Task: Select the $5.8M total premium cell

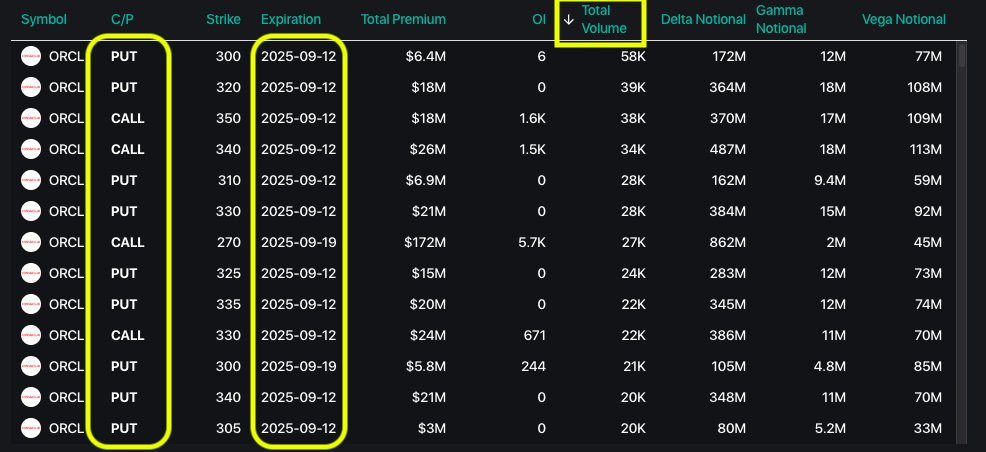Action: 426,367
